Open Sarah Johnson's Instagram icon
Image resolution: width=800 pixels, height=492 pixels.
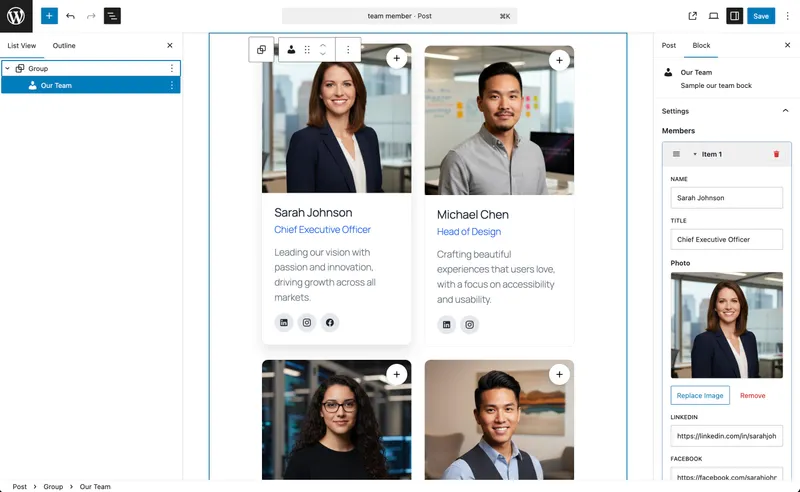pos(307,323)
